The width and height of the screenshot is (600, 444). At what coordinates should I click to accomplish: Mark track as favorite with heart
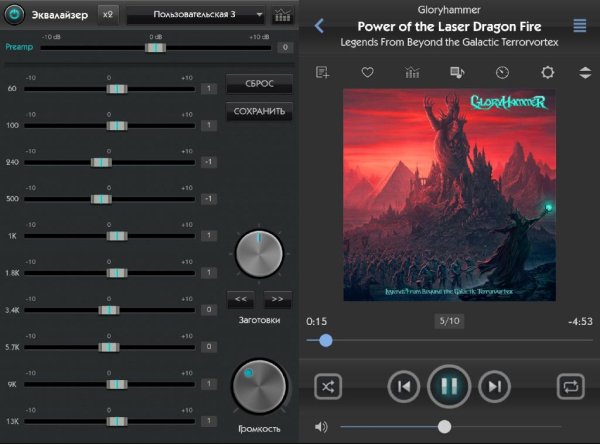click(367, 72)
